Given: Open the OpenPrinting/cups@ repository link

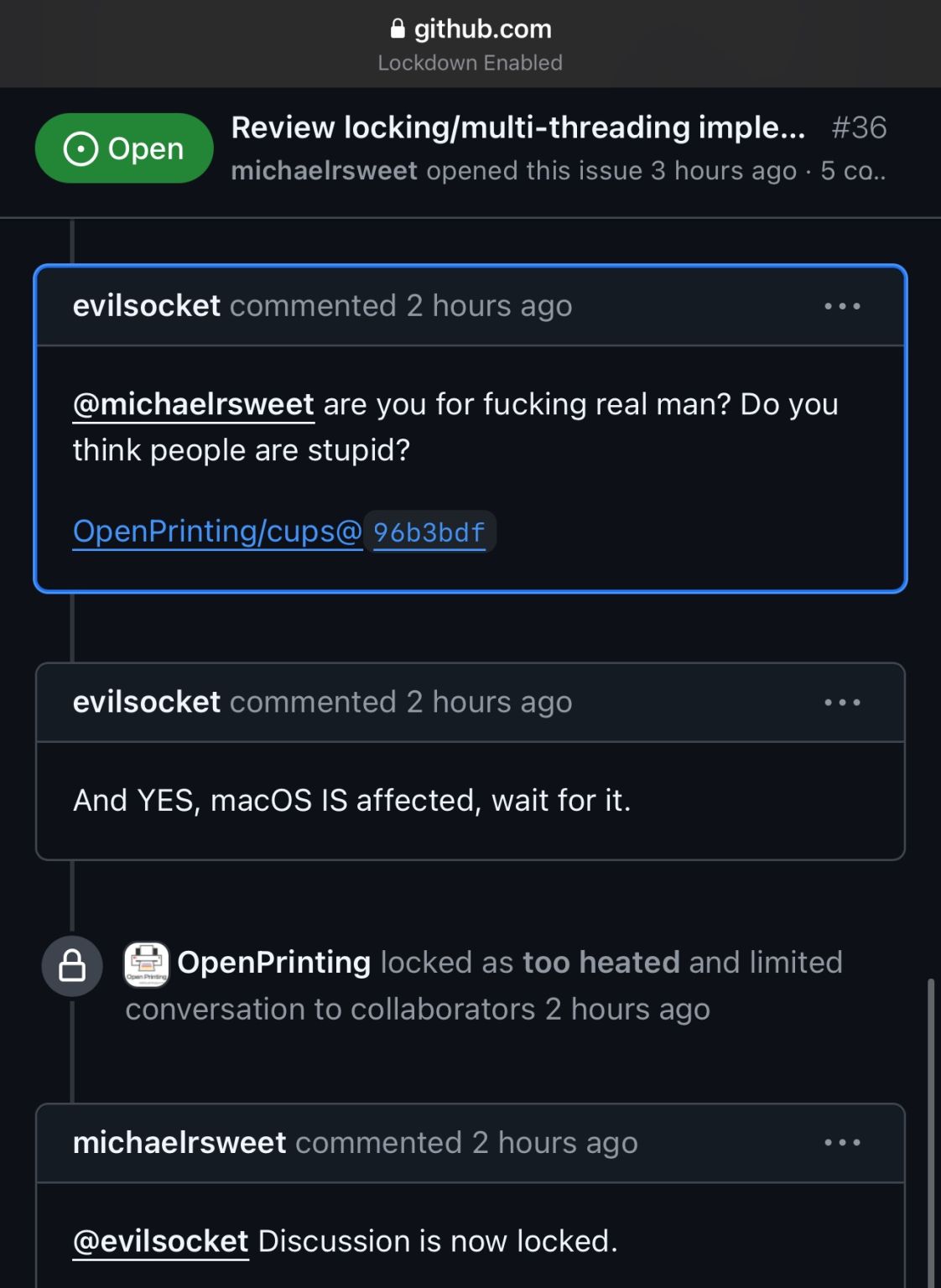Looking at the screenshot, I should tap(217, 531).
